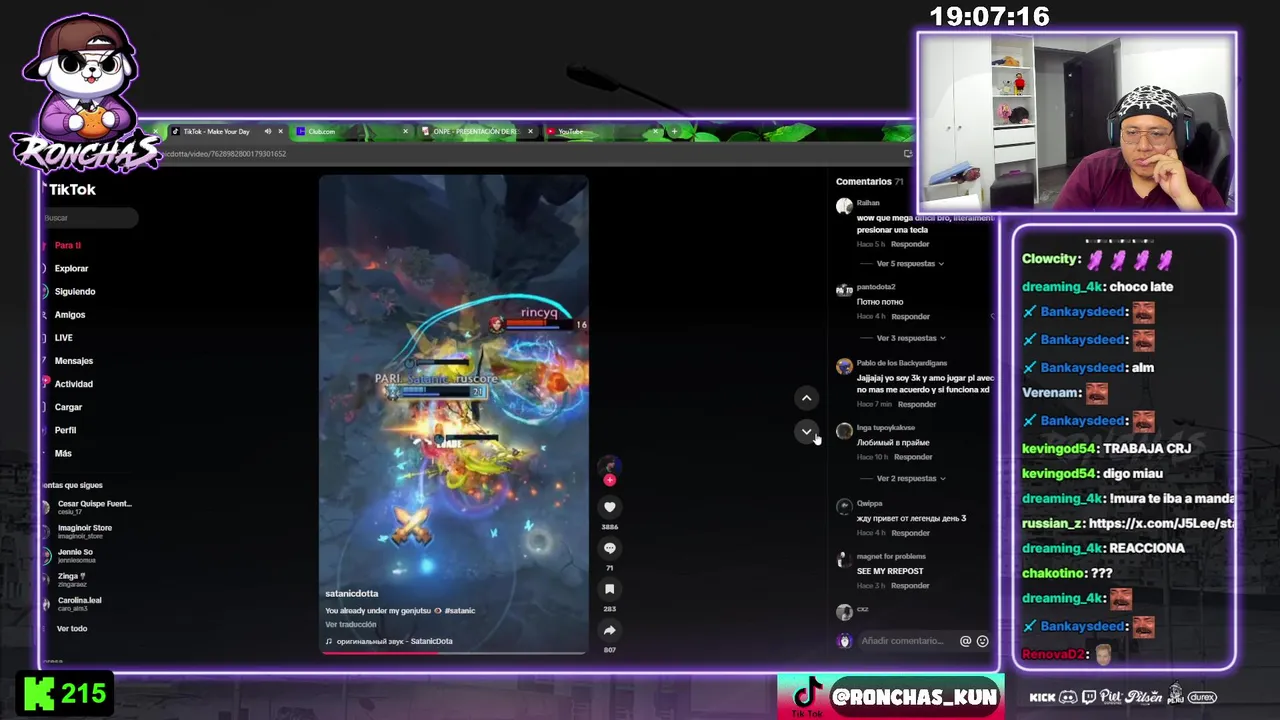1280x720 pixels.
Task: Open a new browser tab with plus
Action: [674, 131]
